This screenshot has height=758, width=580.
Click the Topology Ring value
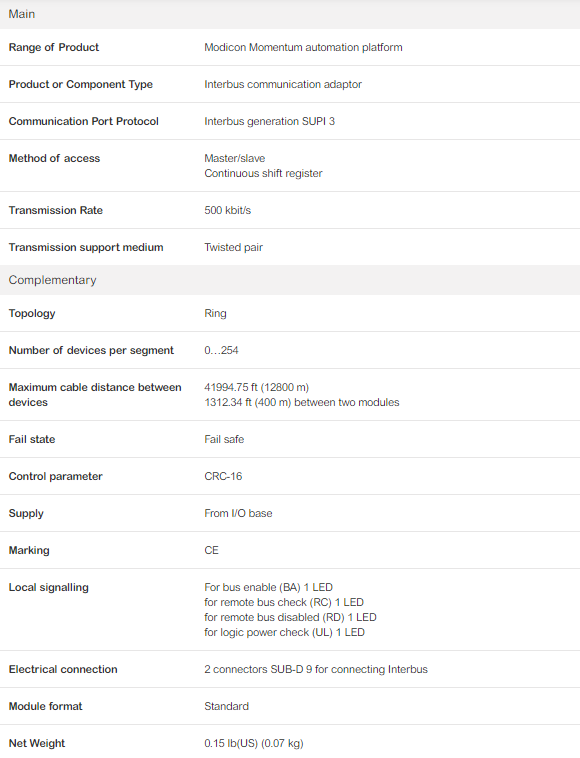pos(215,313)
